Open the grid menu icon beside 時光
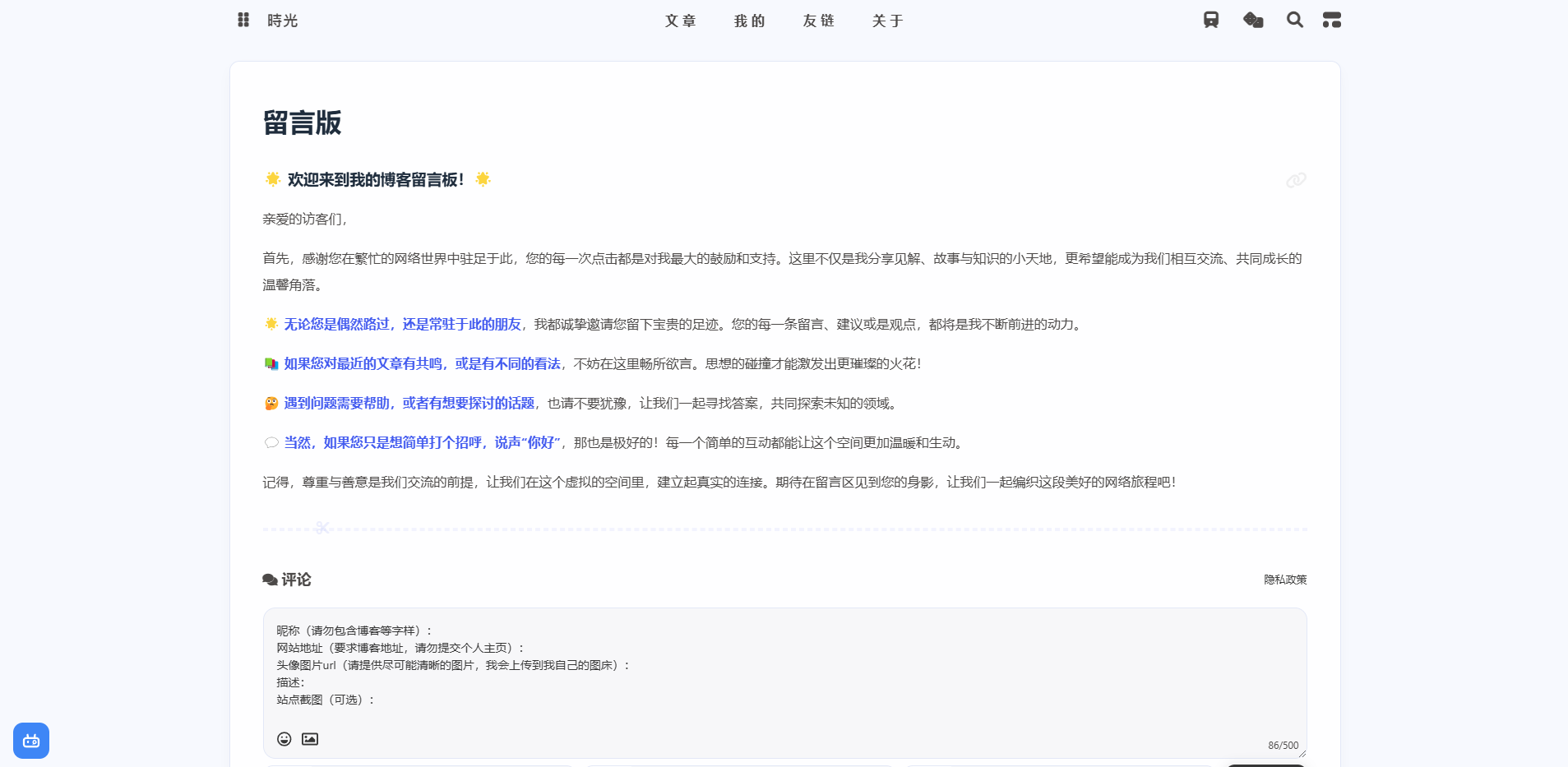The width and height of the screenshot is (1568, 767). pyautogui.click(x=243, y=20)
